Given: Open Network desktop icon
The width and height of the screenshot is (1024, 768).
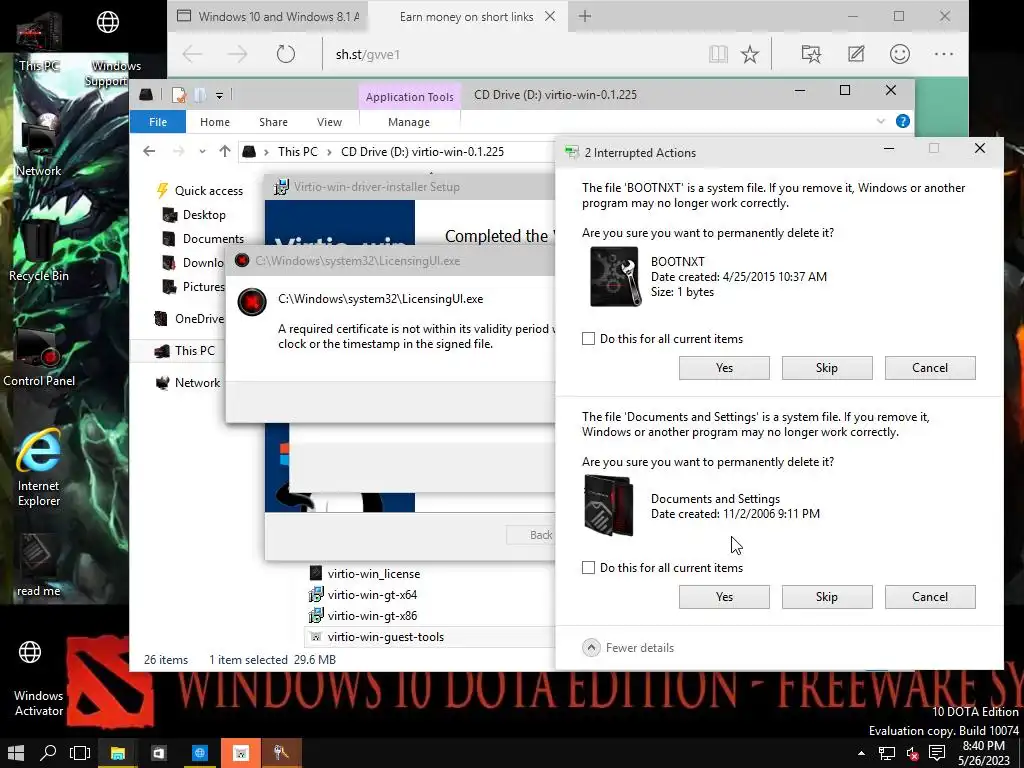Looking at the screenshot, I should click(39, 147).
